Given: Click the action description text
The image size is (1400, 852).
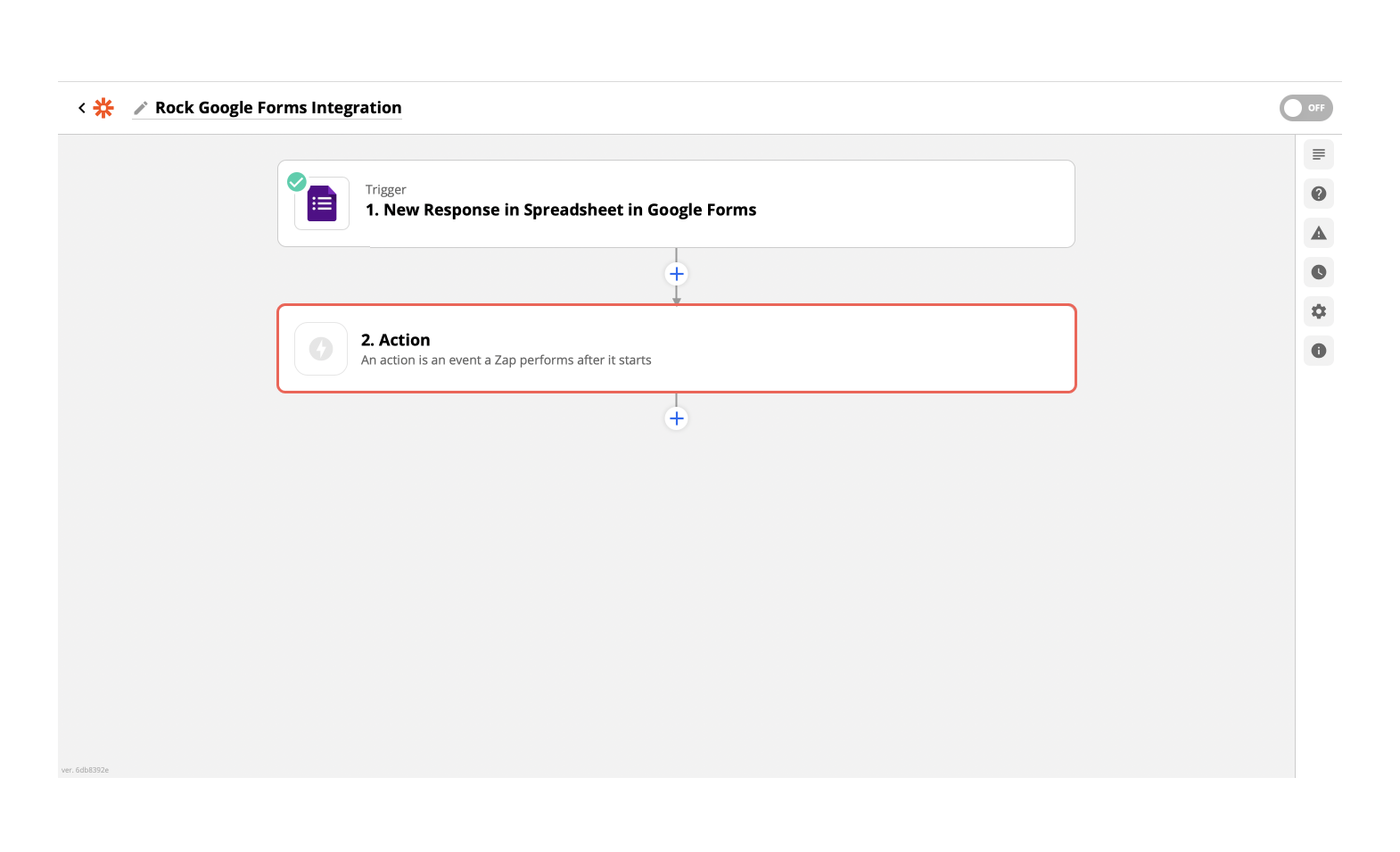Looking at the screenshot, I should pyautogui.click(x=506, y=360).
